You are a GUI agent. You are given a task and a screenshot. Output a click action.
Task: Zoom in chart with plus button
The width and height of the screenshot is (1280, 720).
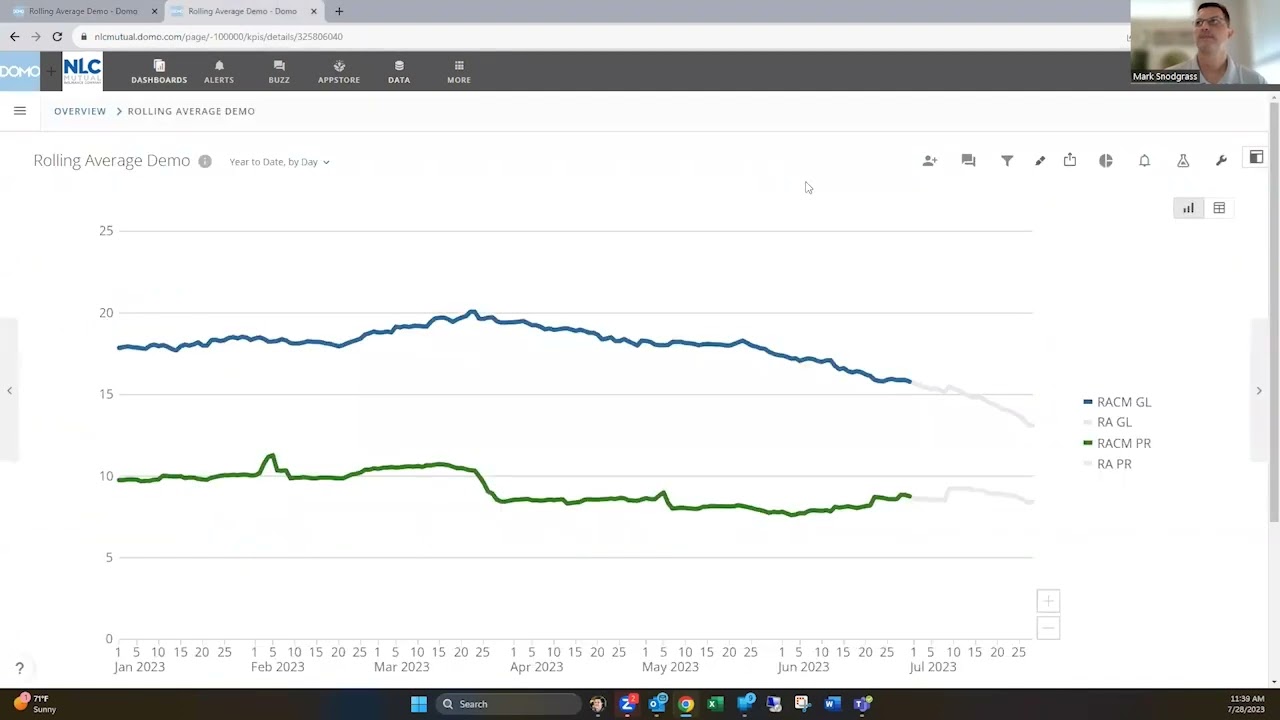(x=1048, y=601)
